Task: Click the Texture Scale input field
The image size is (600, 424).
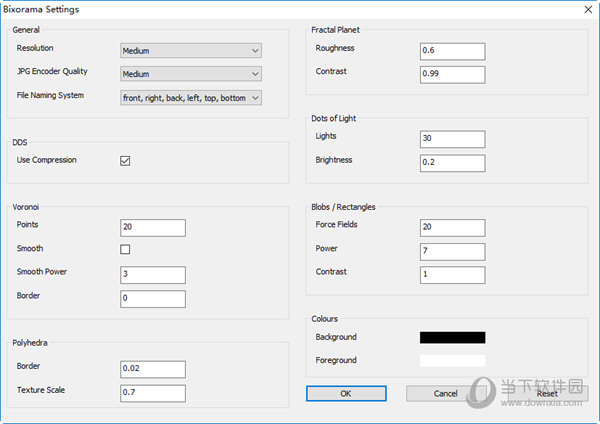Action: 153,393
